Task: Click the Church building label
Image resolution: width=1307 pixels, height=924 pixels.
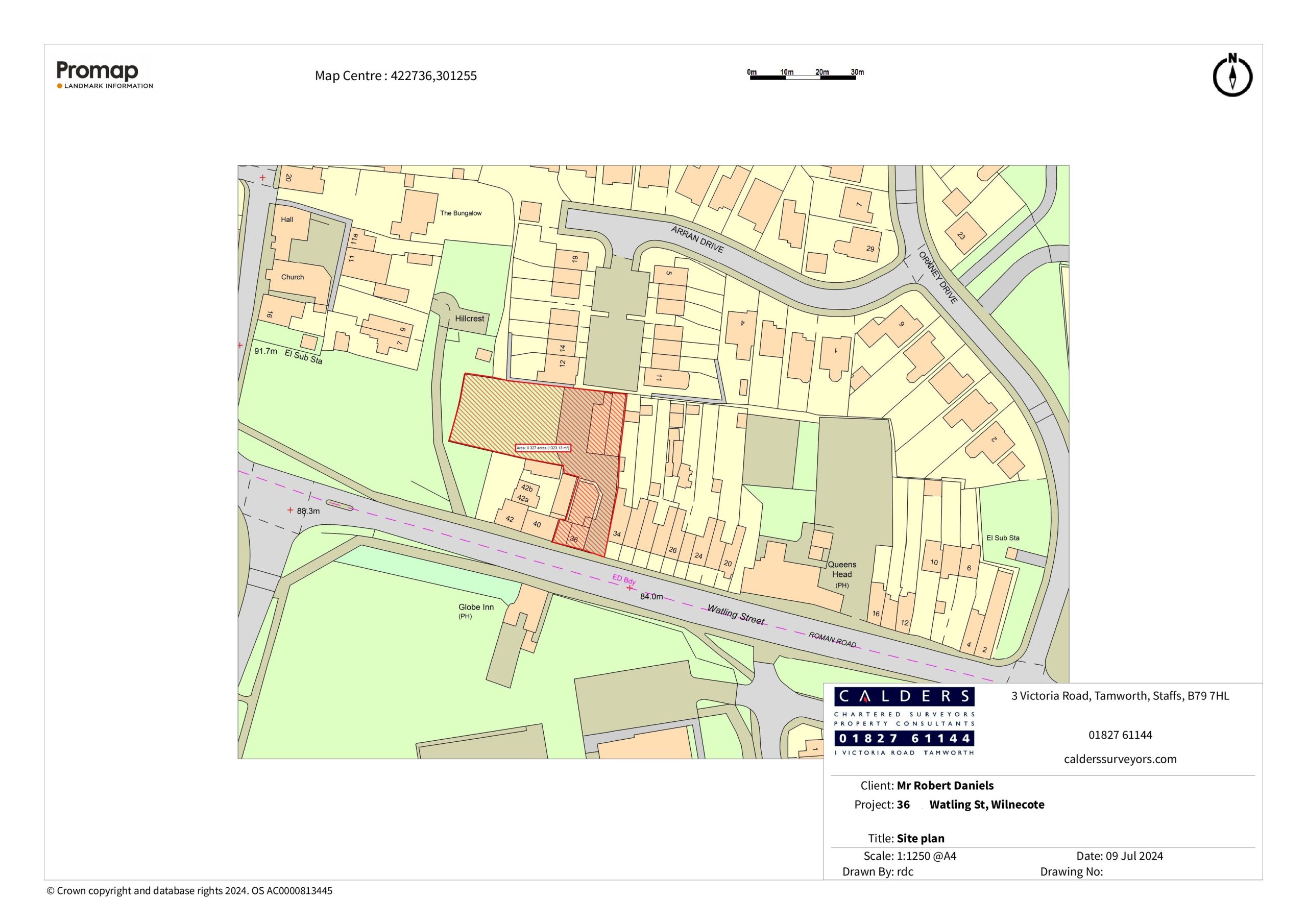Action: 292,277
